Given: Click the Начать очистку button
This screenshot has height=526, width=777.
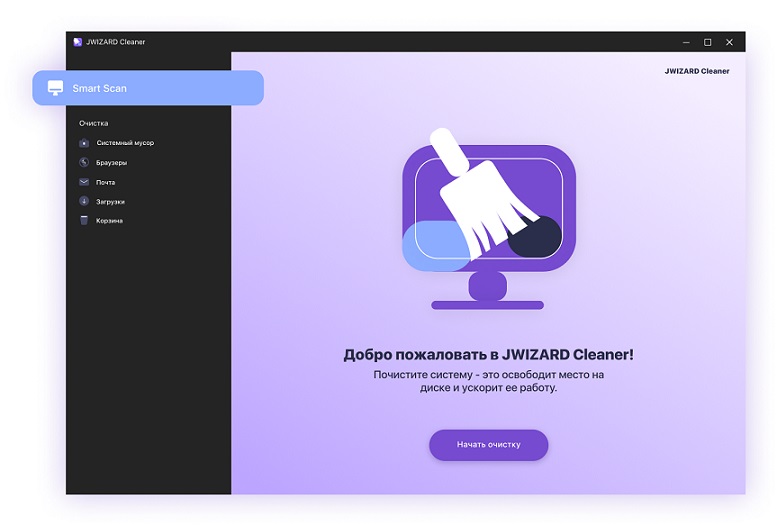Looking at the screenshot, I should coord(489,445).
